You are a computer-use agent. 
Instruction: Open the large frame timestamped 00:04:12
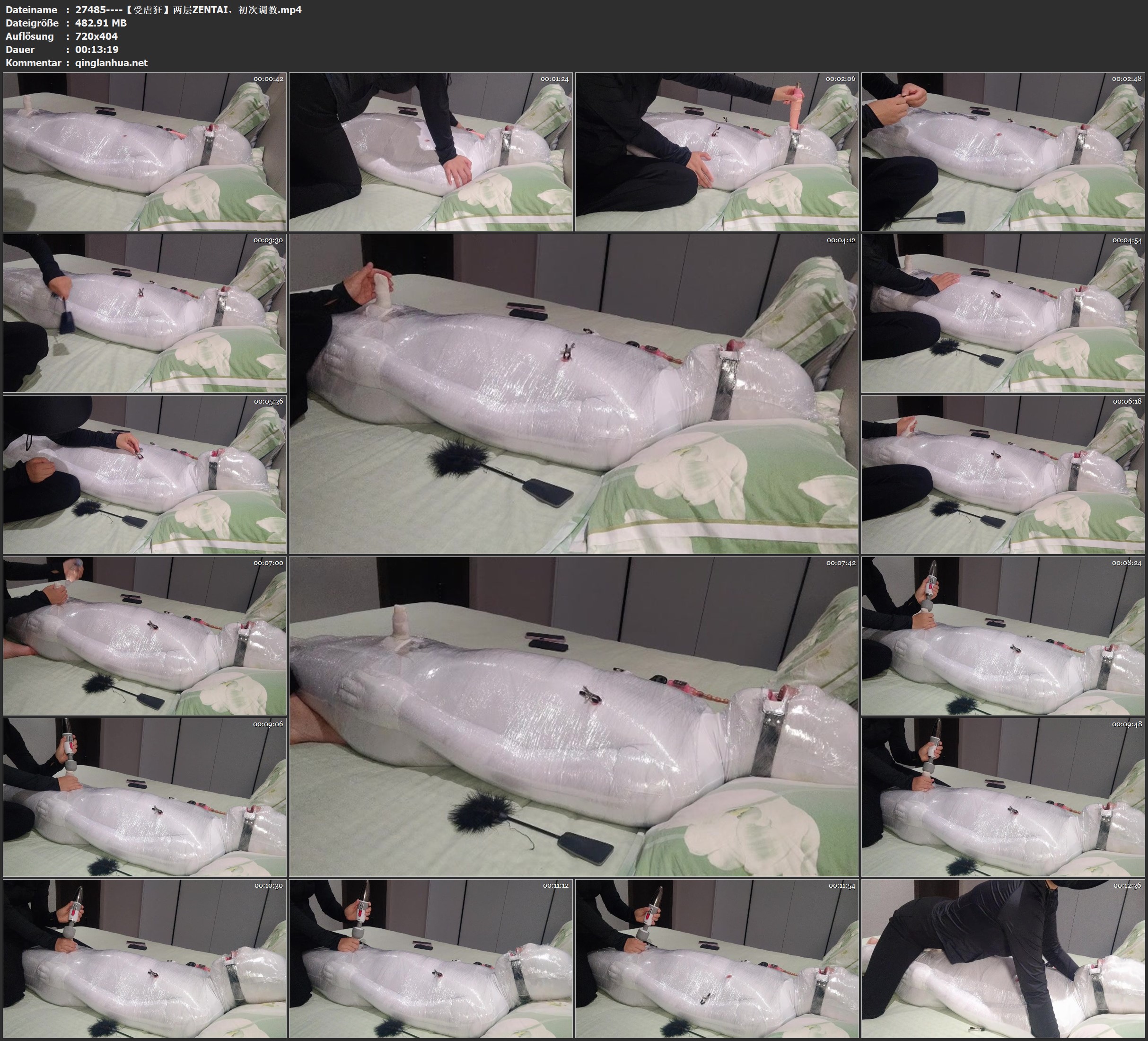point(573,394)
